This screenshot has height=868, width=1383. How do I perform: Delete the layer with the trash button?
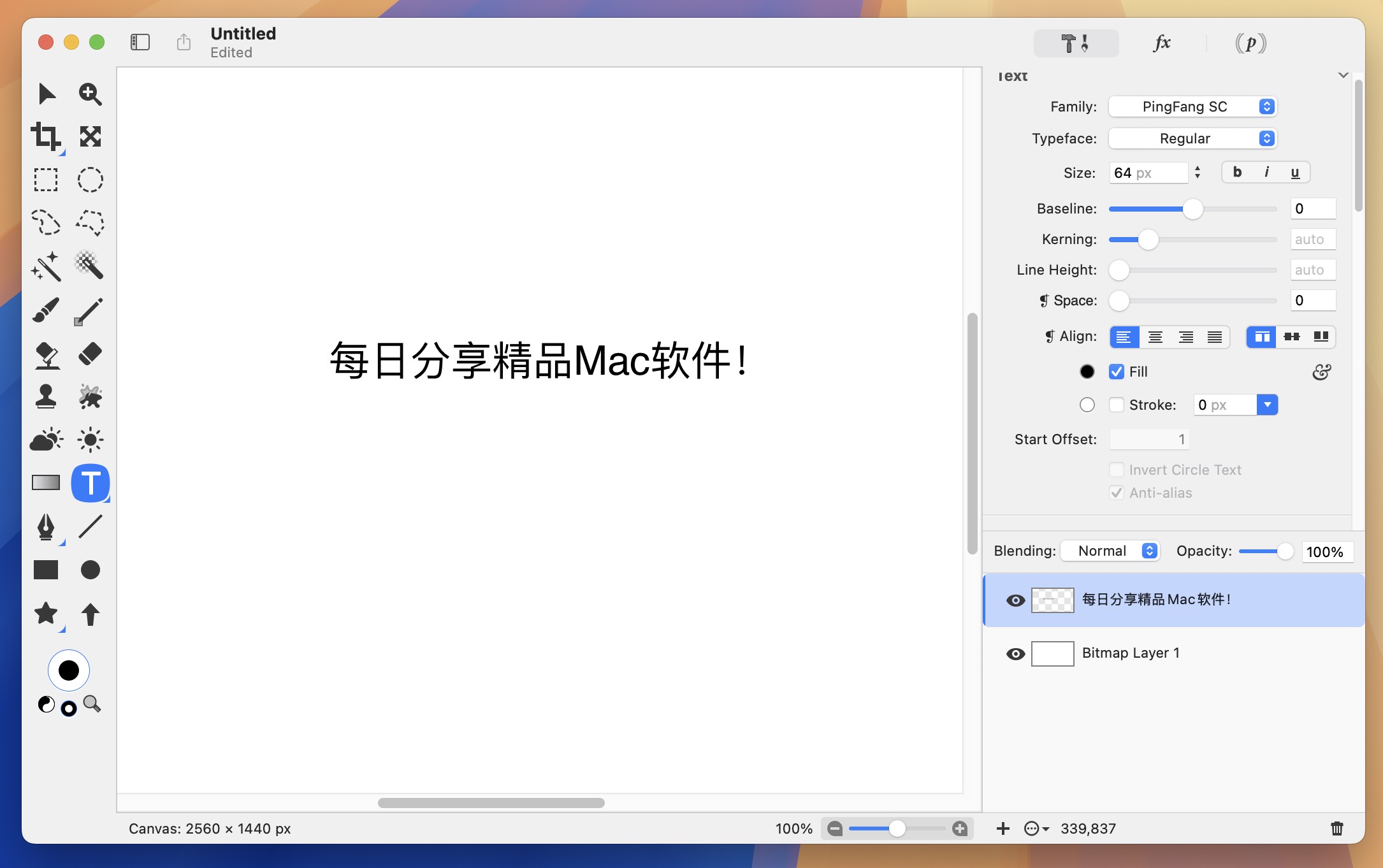tap(1336, 828)
